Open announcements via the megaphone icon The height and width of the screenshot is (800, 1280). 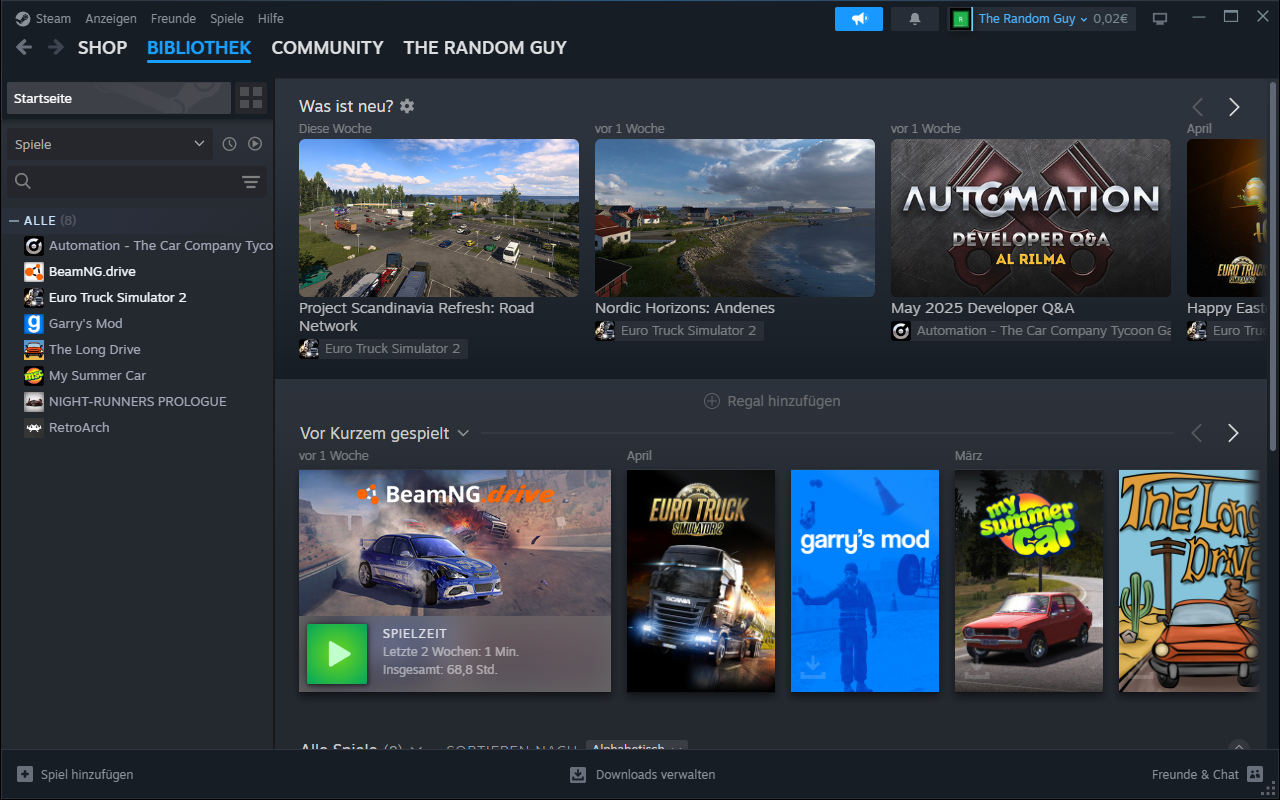tap(859, 19)
